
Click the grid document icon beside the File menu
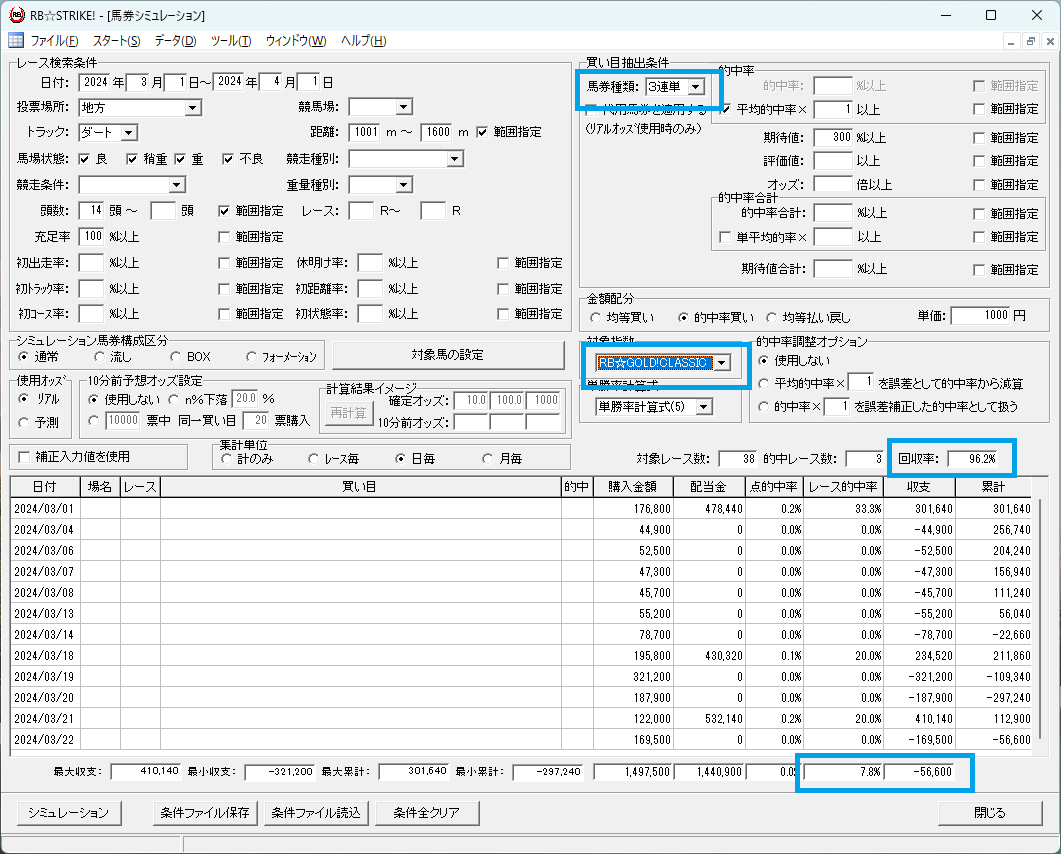[x=16, y=41]
